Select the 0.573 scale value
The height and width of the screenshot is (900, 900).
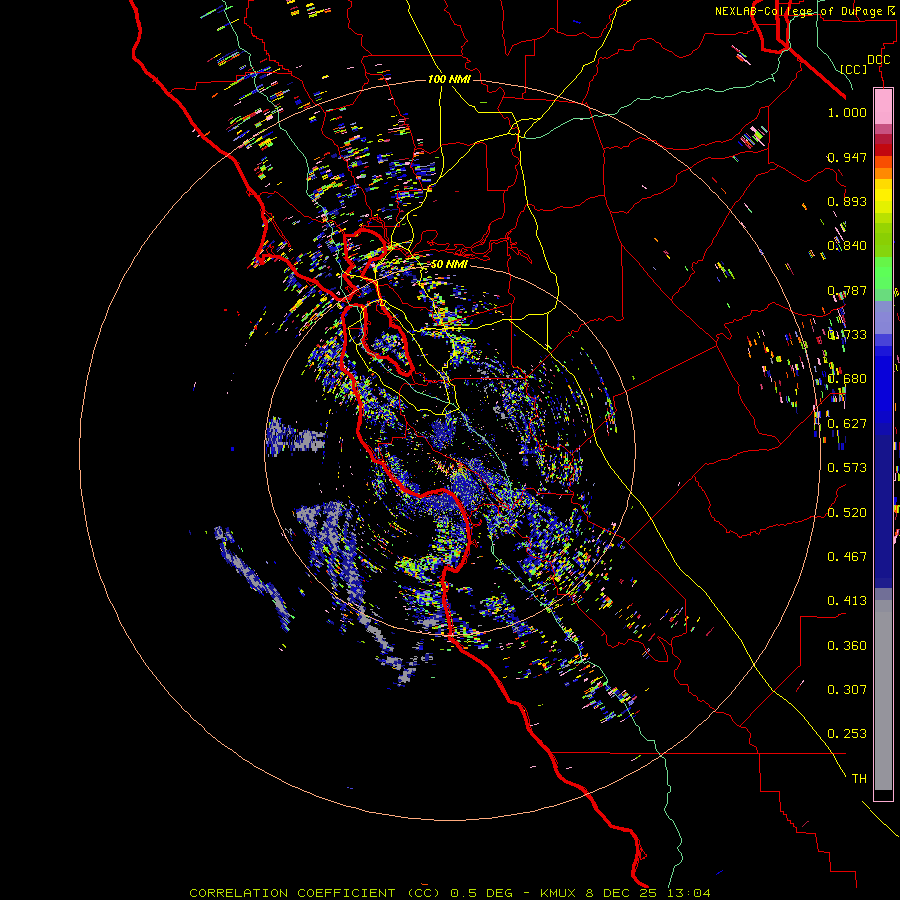[847, 468]
